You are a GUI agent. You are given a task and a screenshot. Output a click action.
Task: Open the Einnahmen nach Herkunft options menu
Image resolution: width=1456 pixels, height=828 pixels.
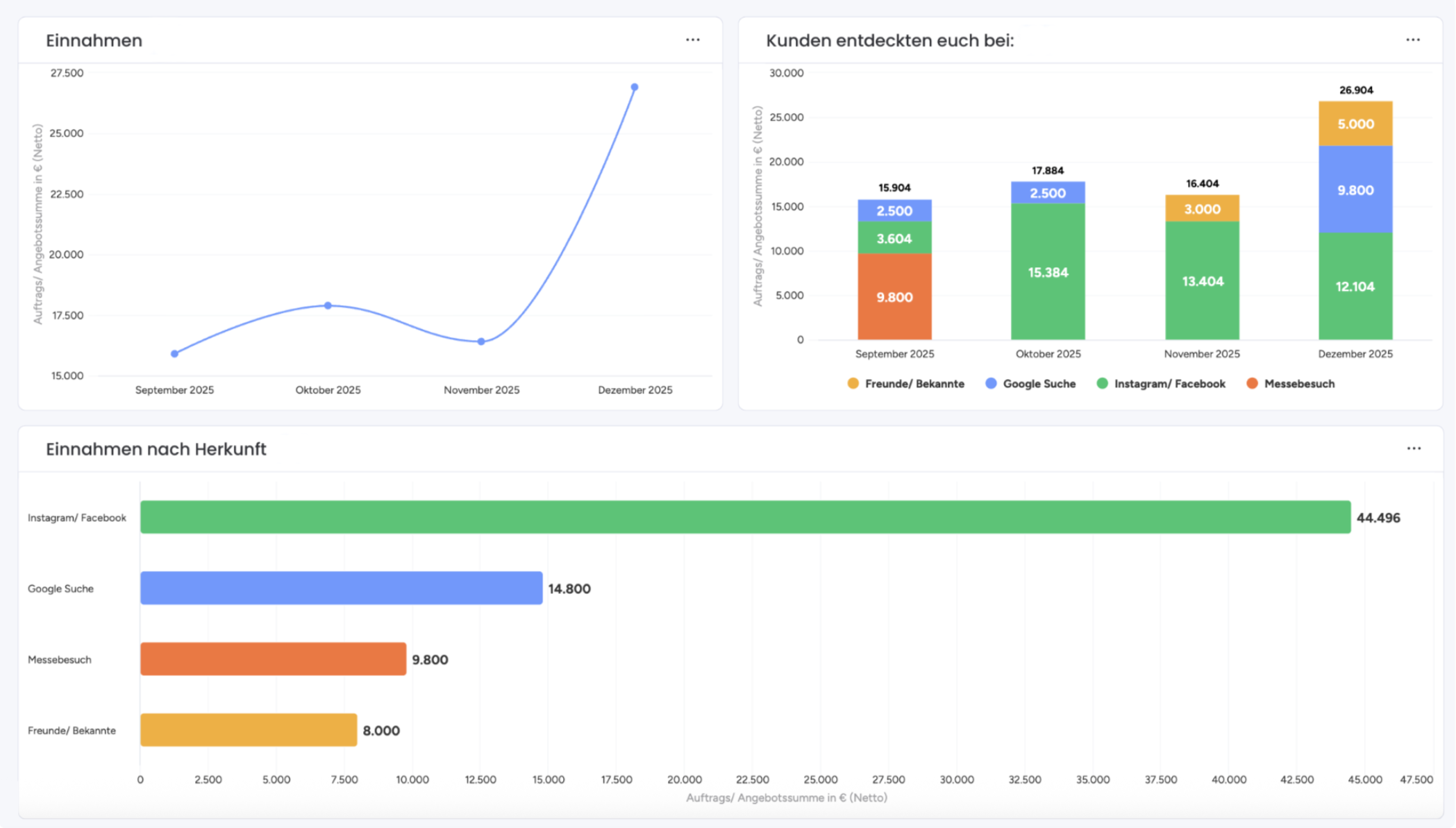(x=1413, y=449)
